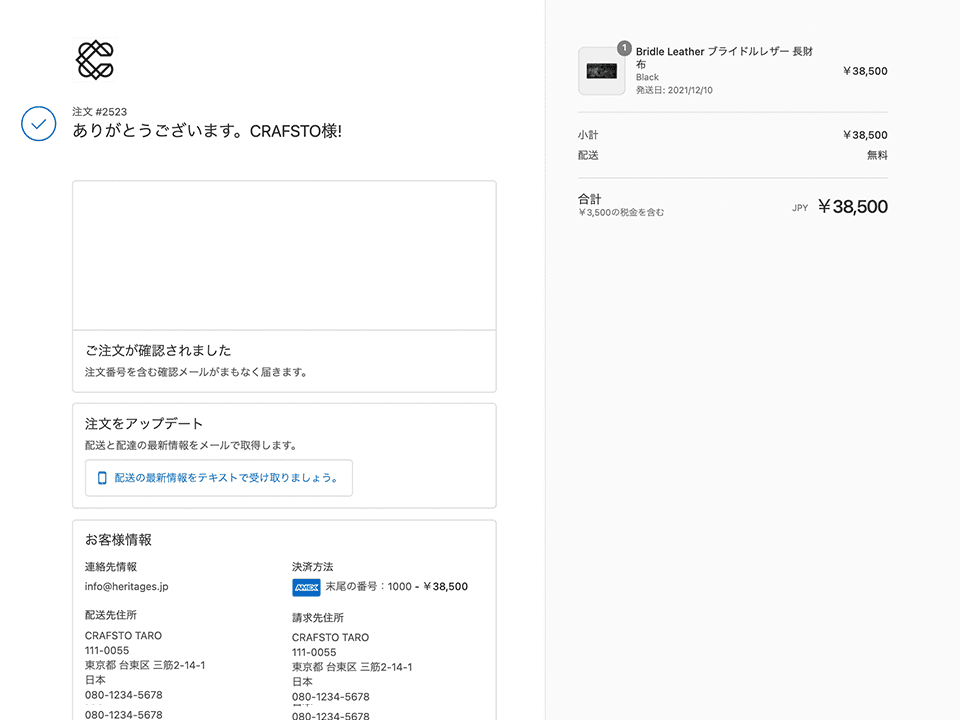Open the Bridle Leather wallet product thumbnail

(x=601, y=71)
